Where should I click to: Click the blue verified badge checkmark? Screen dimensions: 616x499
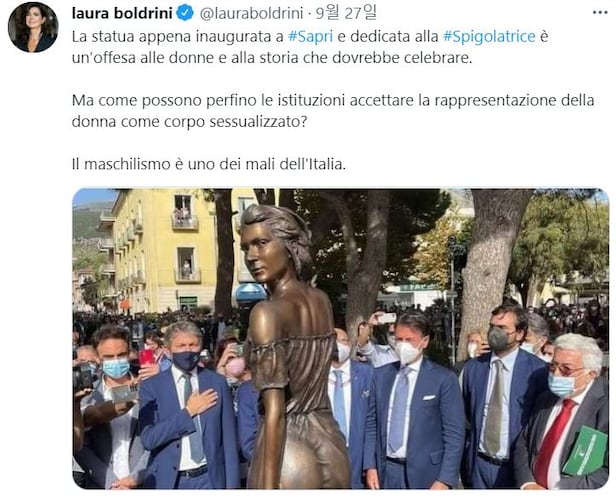coord(185,13)
